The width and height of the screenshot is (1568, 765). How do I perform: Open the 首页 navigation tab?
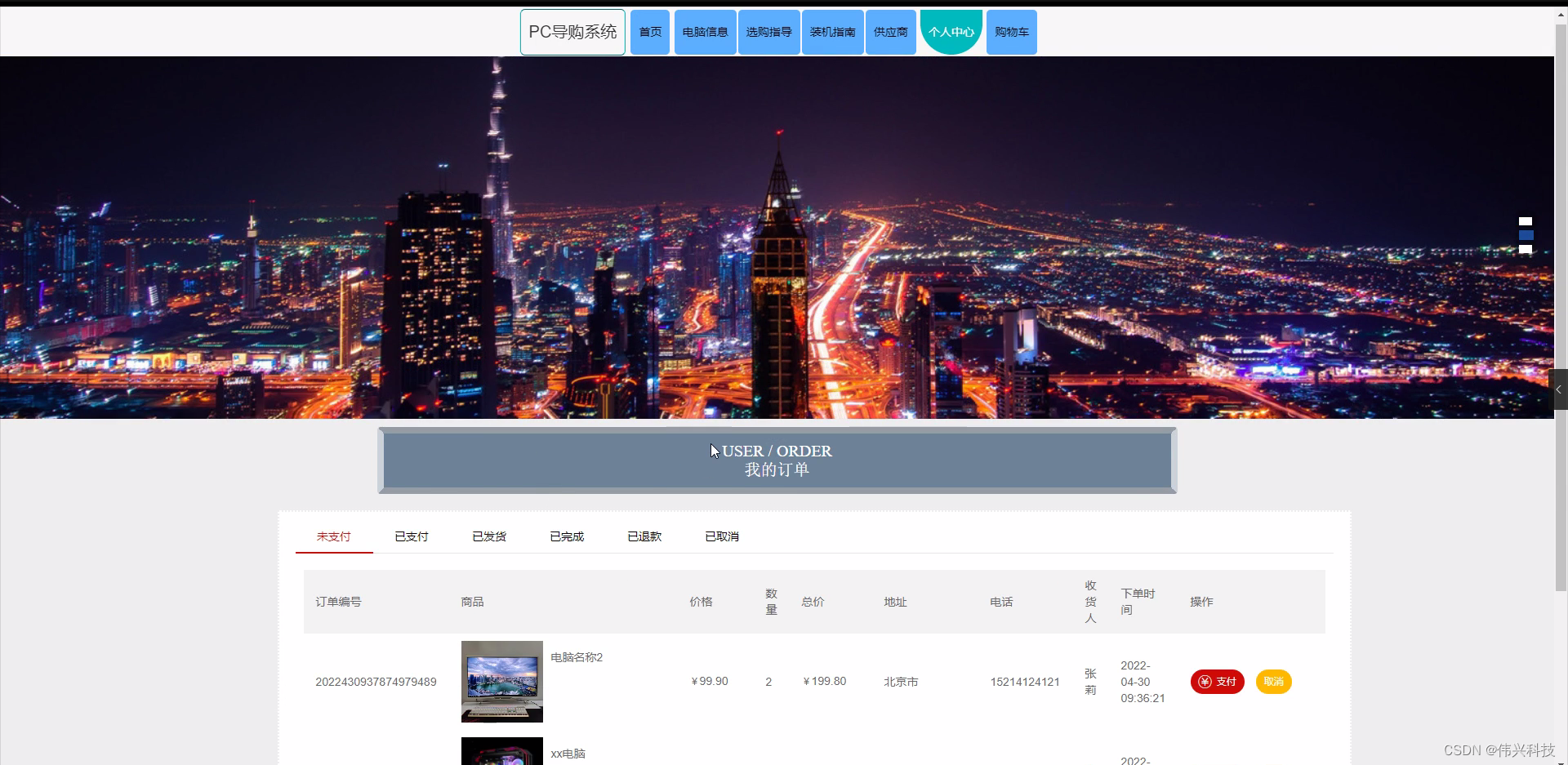tap(650, 32)
